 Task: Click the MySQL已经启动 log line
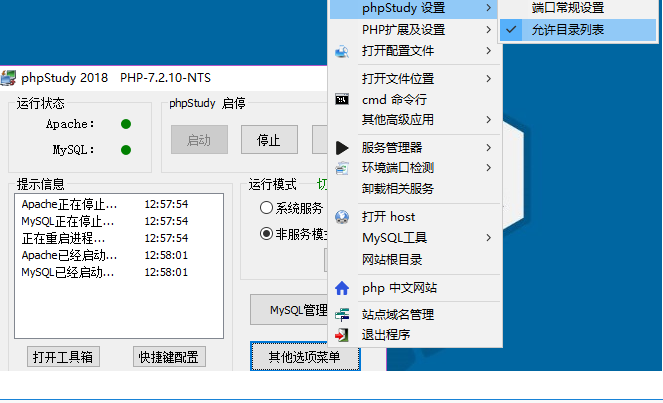coord(104,272)
